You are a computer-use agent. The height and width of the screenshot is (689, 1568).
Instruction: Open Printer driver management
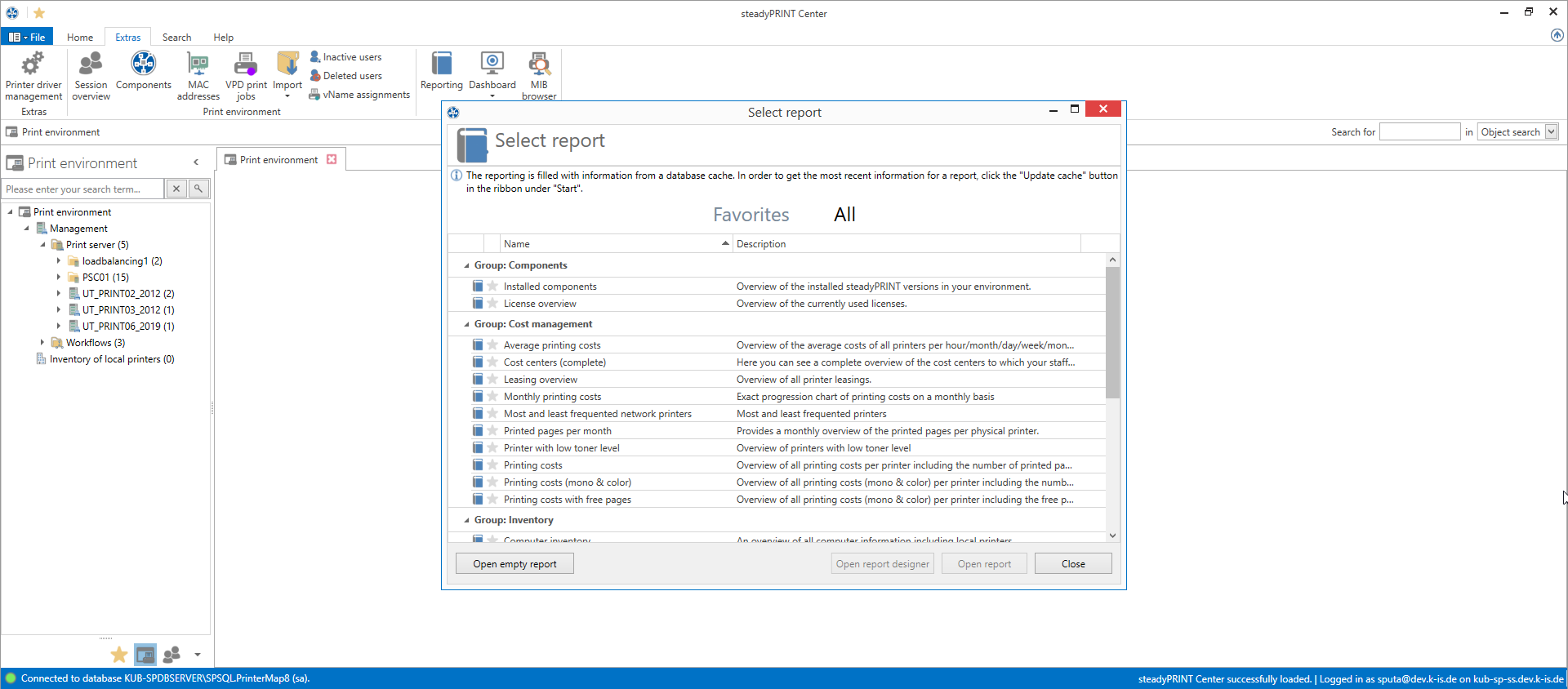pyautogui.click(x=33, y=76)
